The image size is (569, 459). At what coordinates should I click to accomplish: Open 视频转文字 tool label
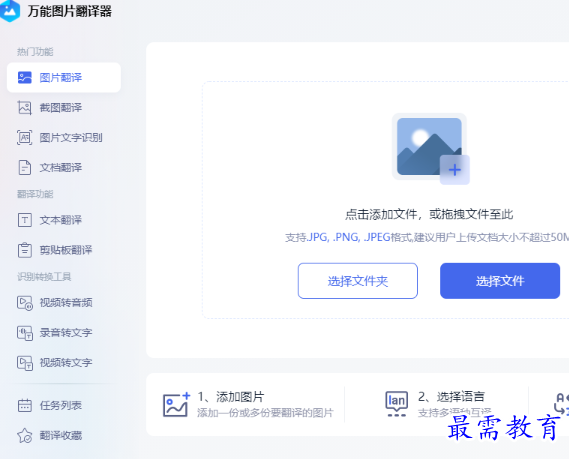[x=66, y=363]
